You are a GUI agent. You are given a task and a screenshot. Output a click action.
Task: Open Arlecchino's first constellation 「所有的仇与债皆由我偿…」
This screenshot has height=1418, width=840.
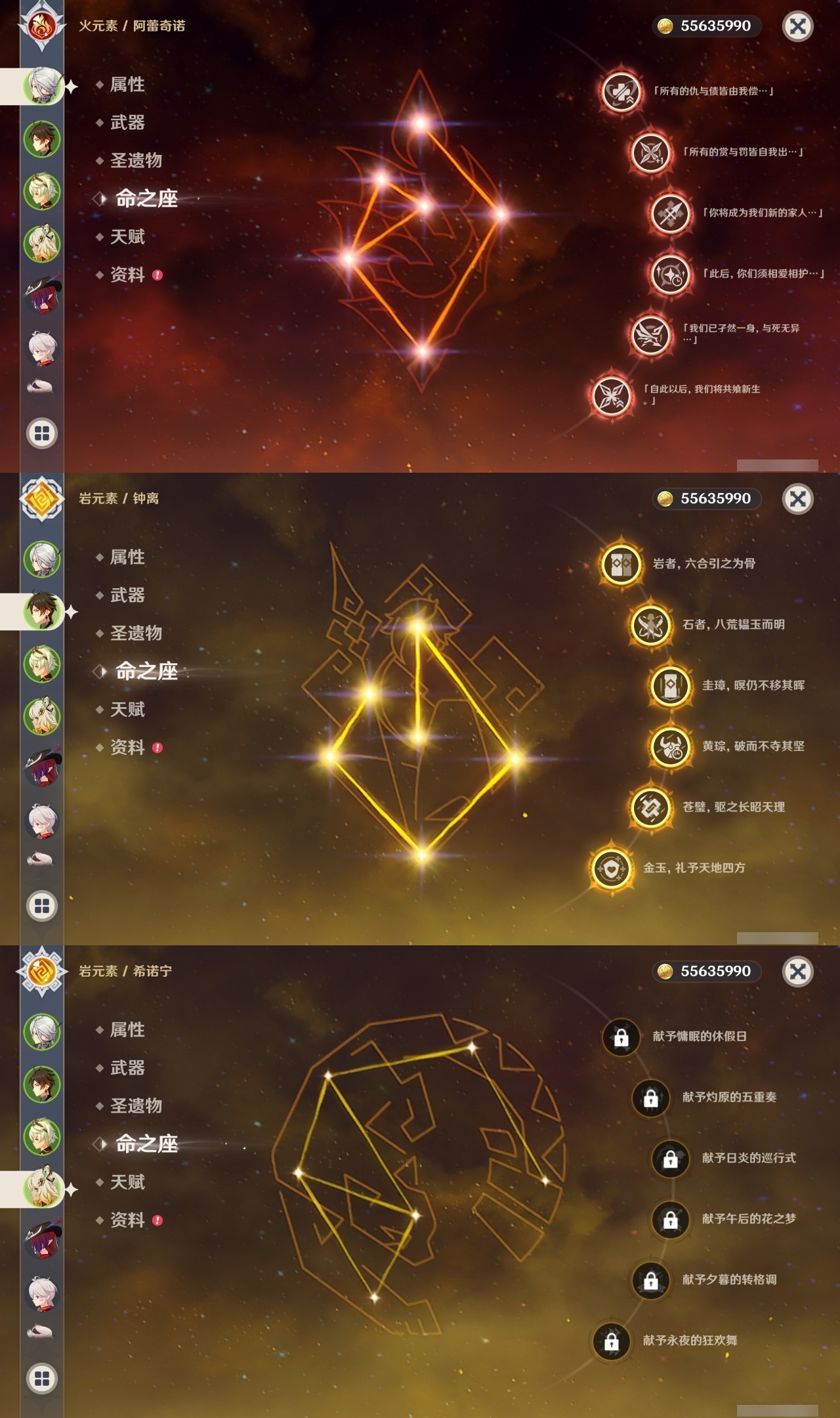coord(621,91)
